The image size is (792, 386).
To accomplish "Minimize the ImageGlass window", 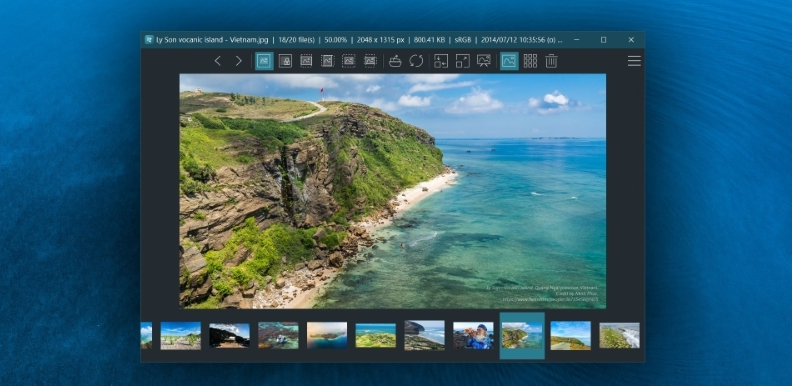I will click(x=576, y=39).
